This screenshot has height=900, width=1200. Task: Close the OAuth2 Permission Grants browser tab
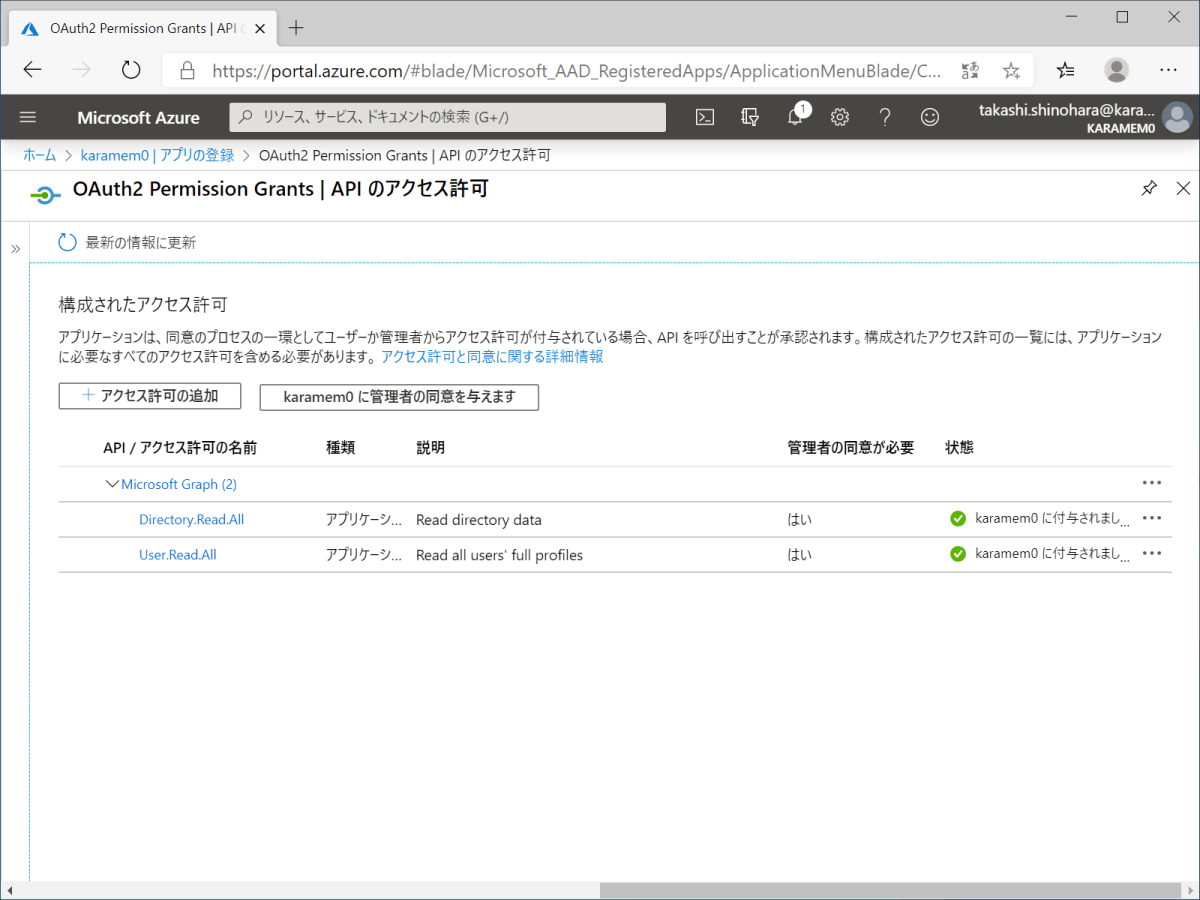point(261,28)
